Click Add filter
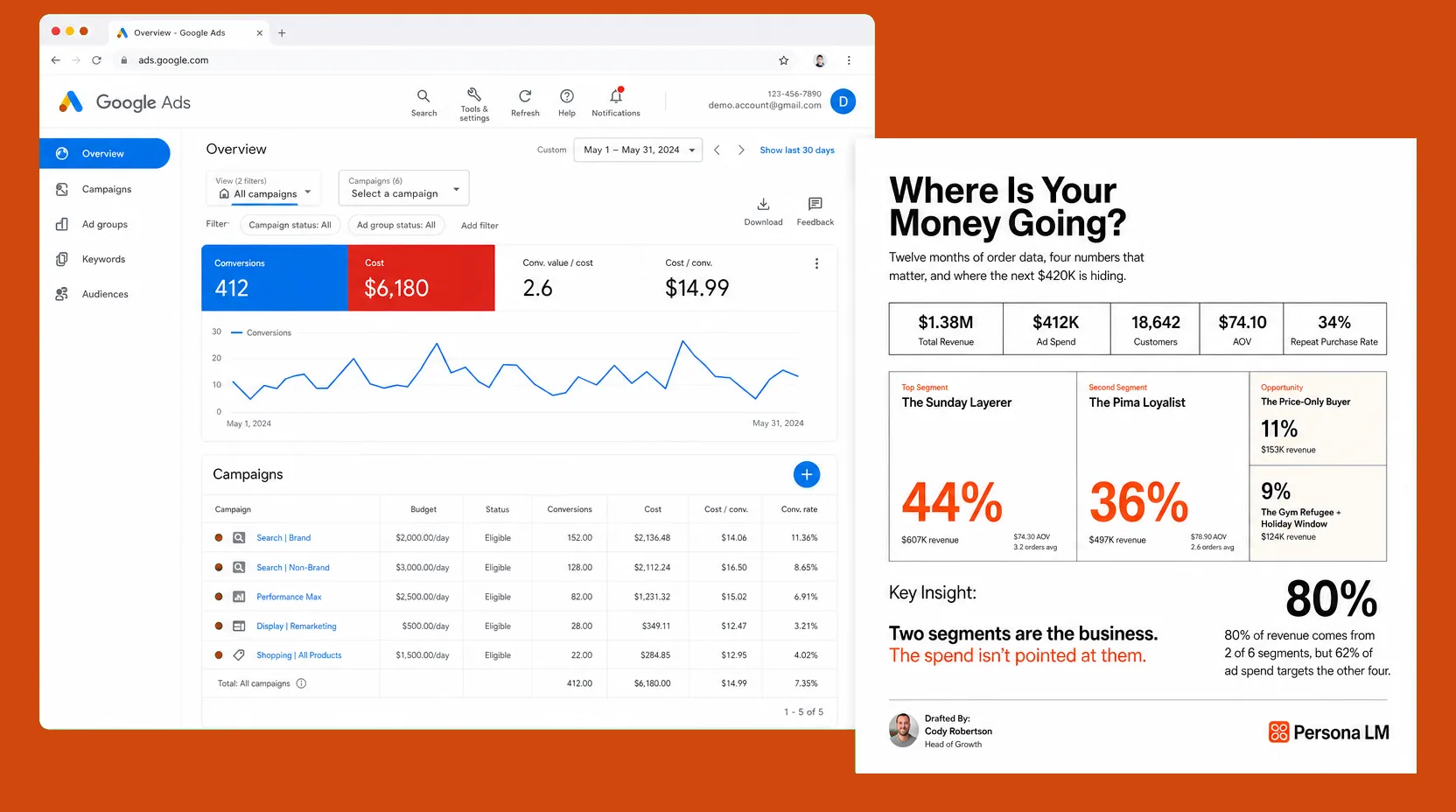The image size is (1456, 812). tap(479, 226)
